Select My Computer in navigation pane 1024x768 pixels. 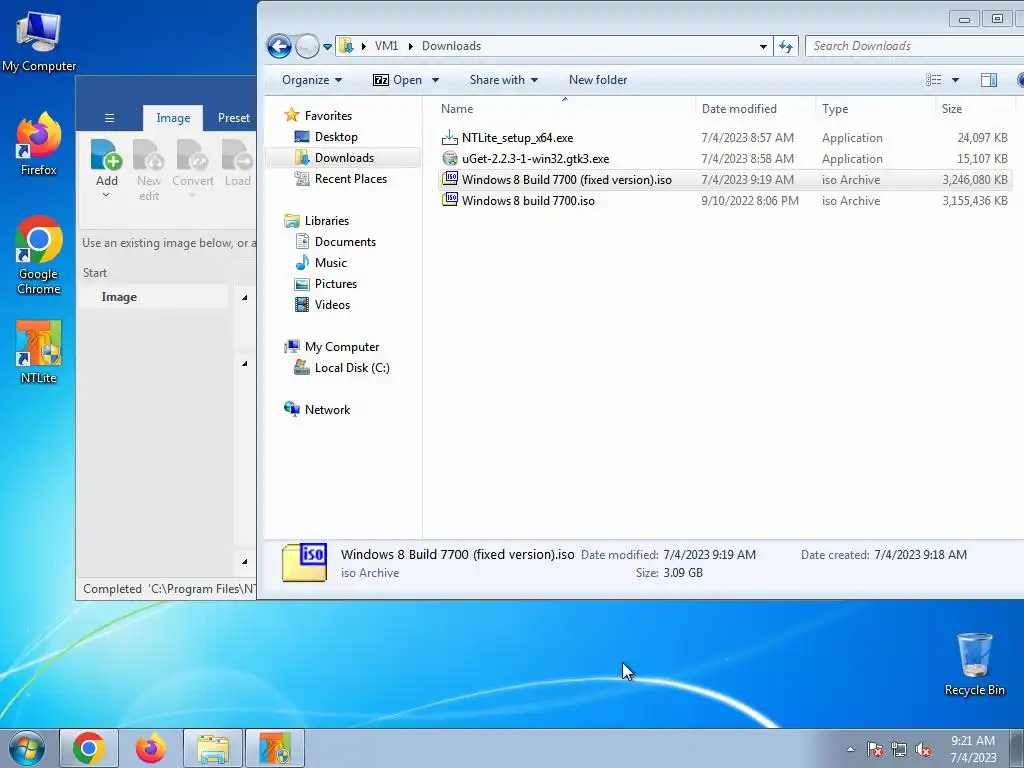342,347
